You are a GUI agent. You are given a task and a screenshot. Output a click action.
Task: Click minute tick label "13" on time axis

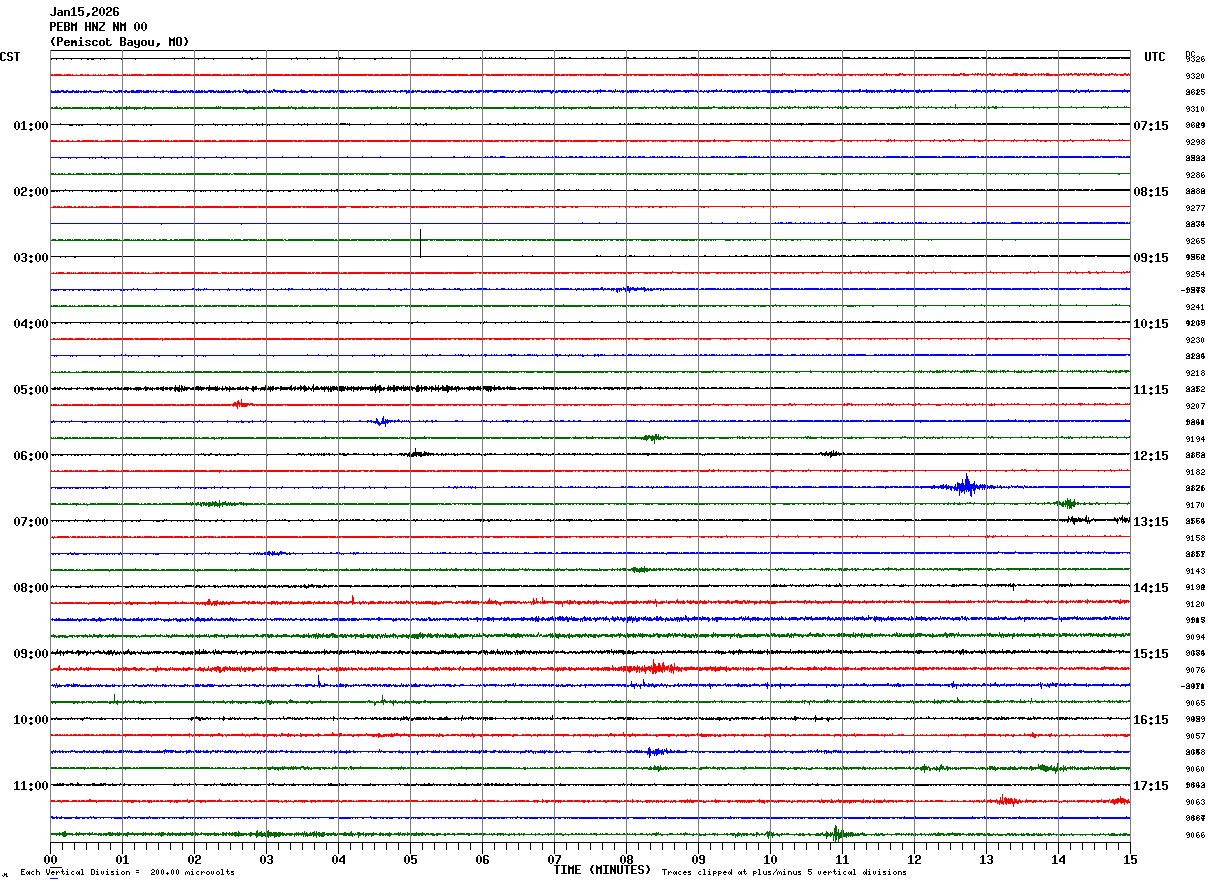pyautogui.click(x=986, y=859)
